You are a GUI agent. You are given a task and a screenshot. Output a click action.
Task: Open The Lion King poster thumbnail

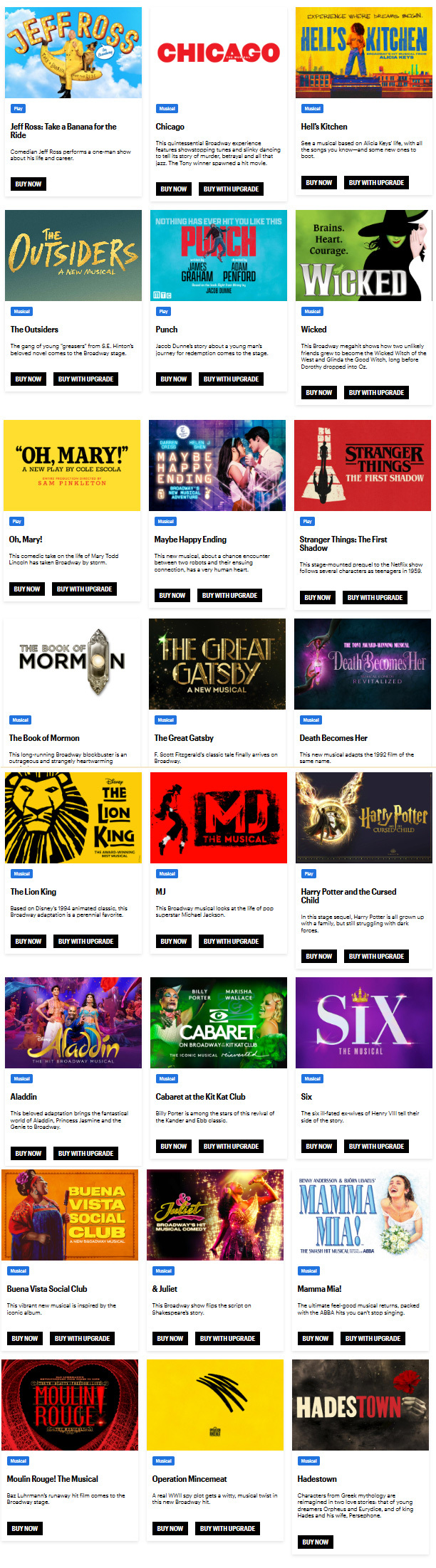(73, 818)
